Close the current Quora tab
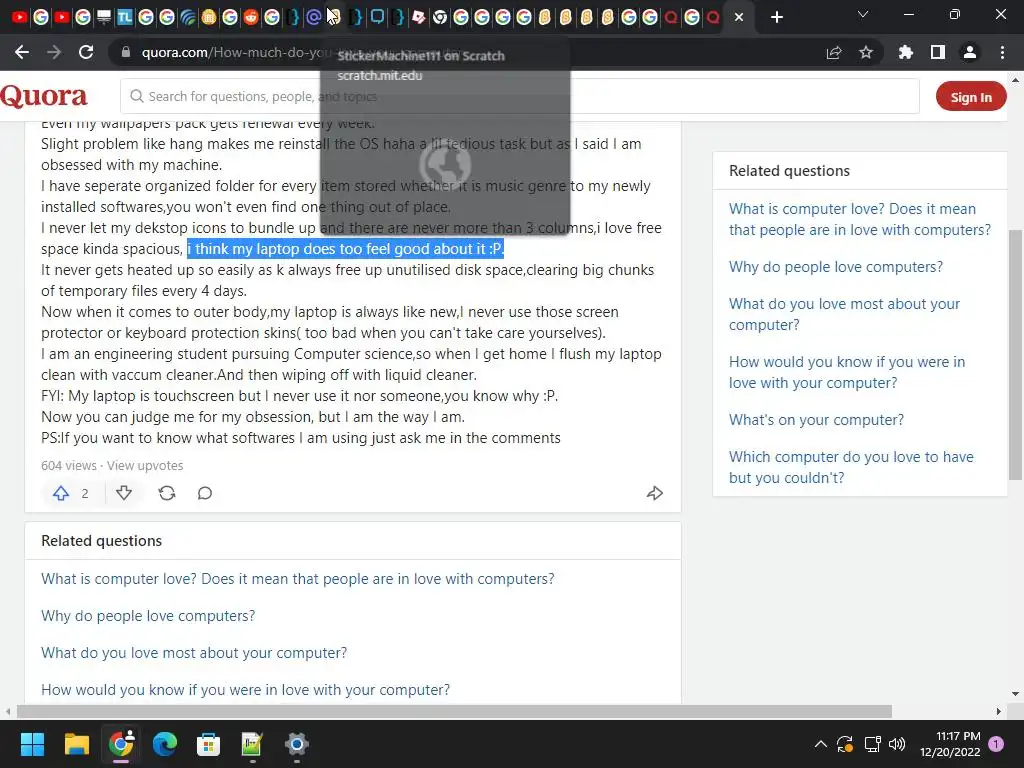This screenshot has width=1024, height=768. point(739,18)
